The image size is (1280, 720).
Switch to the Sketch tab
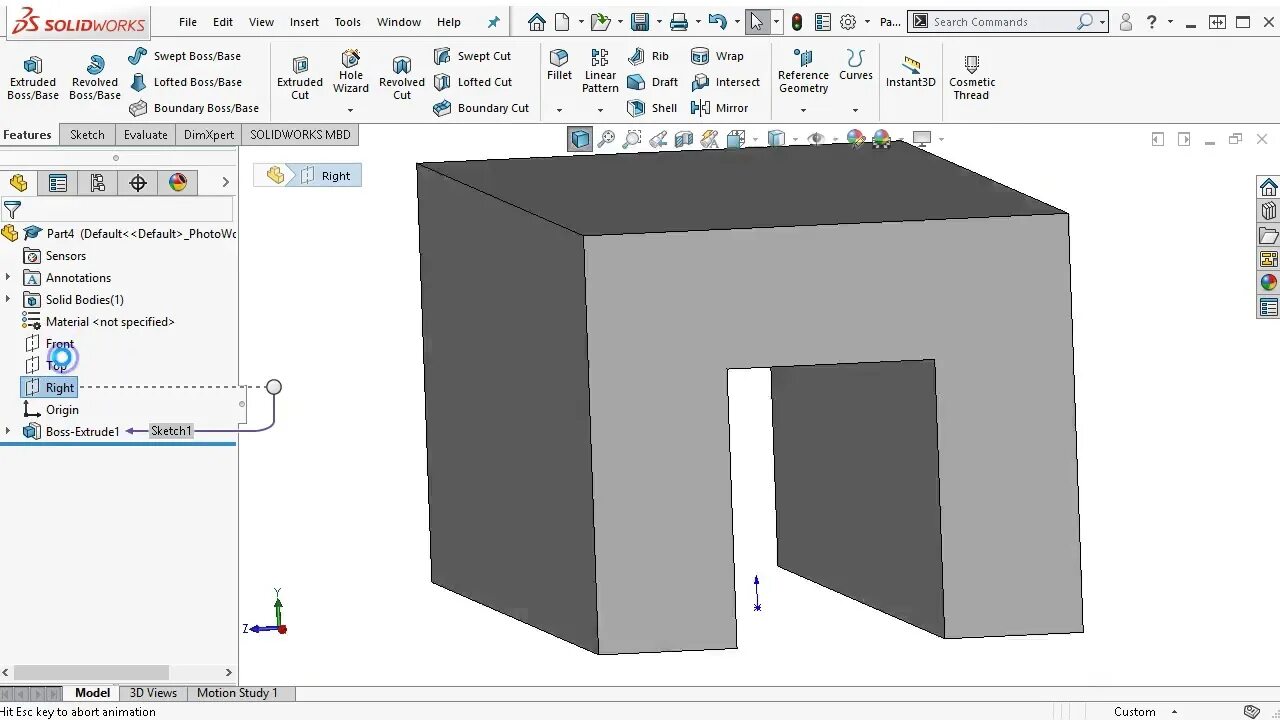coord(87,135)
